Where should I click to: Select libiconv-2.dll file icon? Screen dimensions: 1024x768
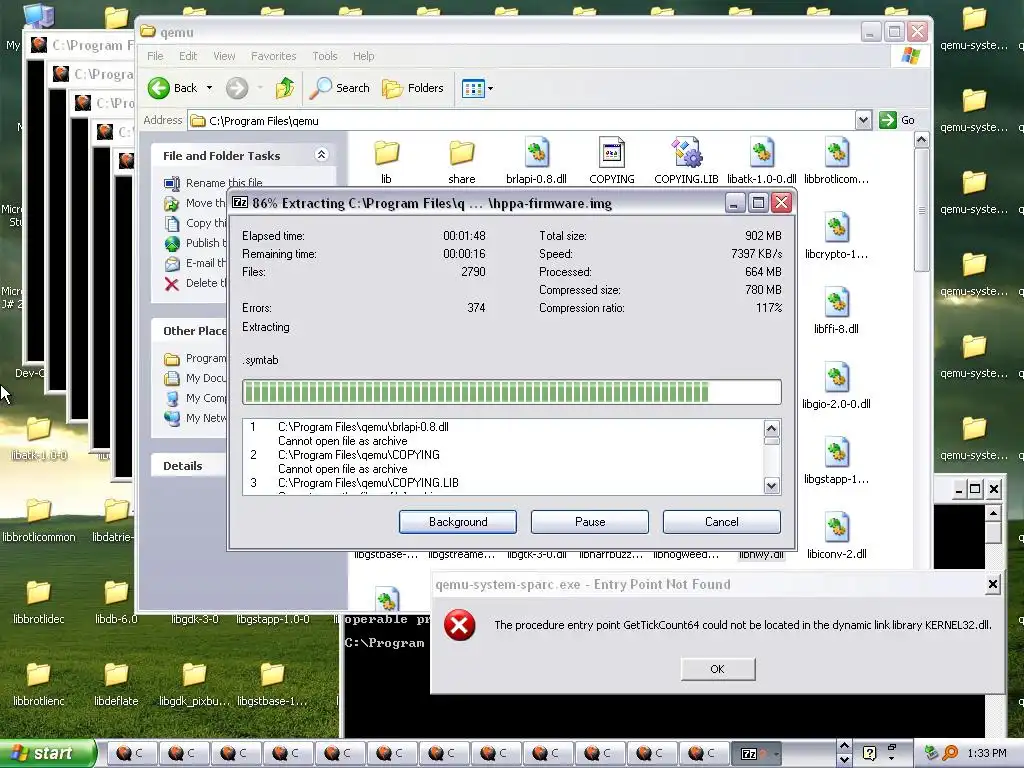coord(837,528)
